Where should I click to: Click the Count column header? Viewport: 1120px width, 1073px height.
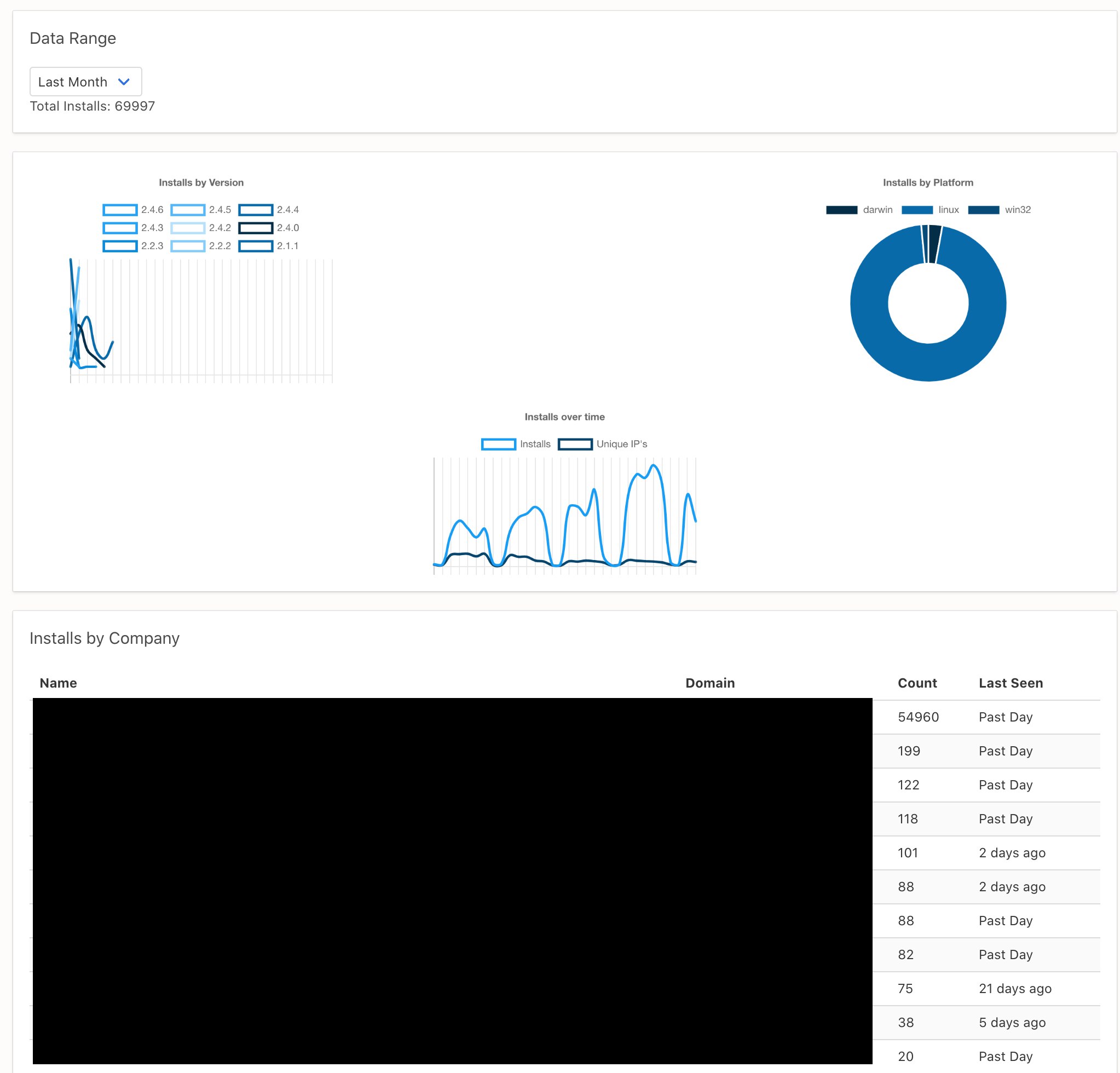[916, 683]
